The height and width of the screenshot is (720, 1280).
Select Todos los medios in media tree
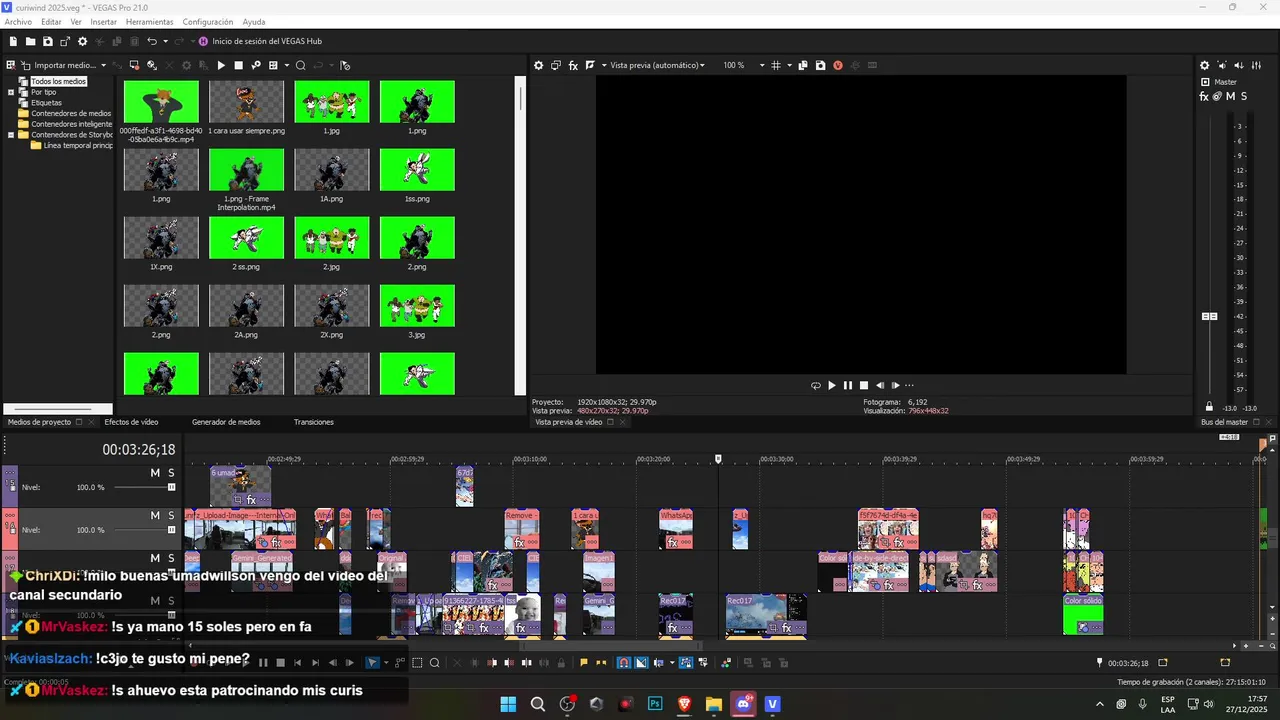(x=58, y=81)
